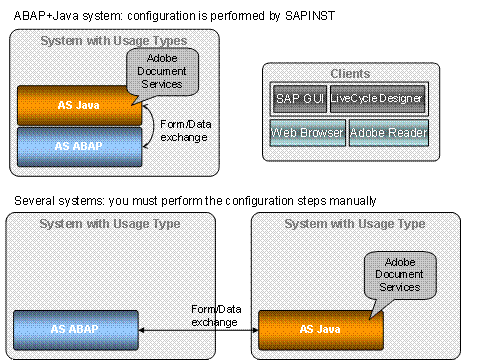The height and width of the screenshot is (360, 480).
Task: Select the AS ABAP block in bottom-left system
Action: pos(76,330)
